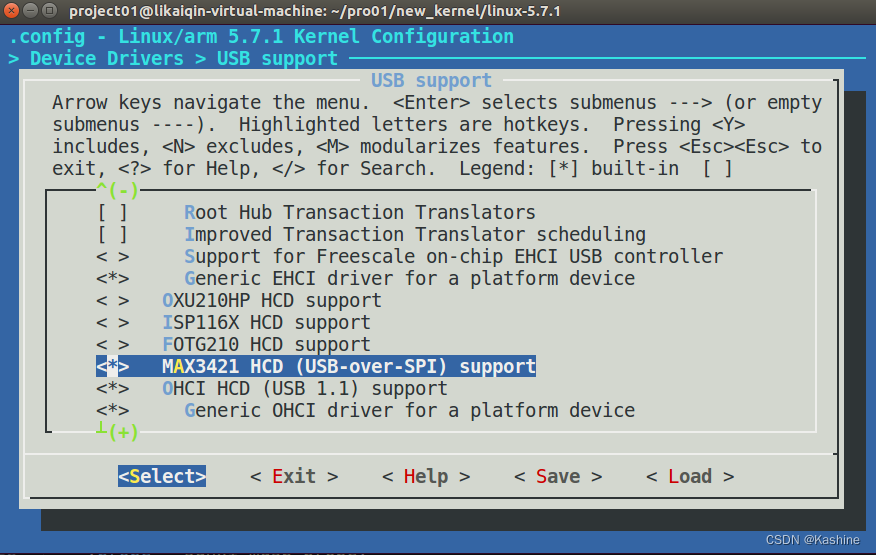Select ISP116X HCD support entry
Image resolution: width=876 pixels, height=555 pixels.
pos(266,322)
